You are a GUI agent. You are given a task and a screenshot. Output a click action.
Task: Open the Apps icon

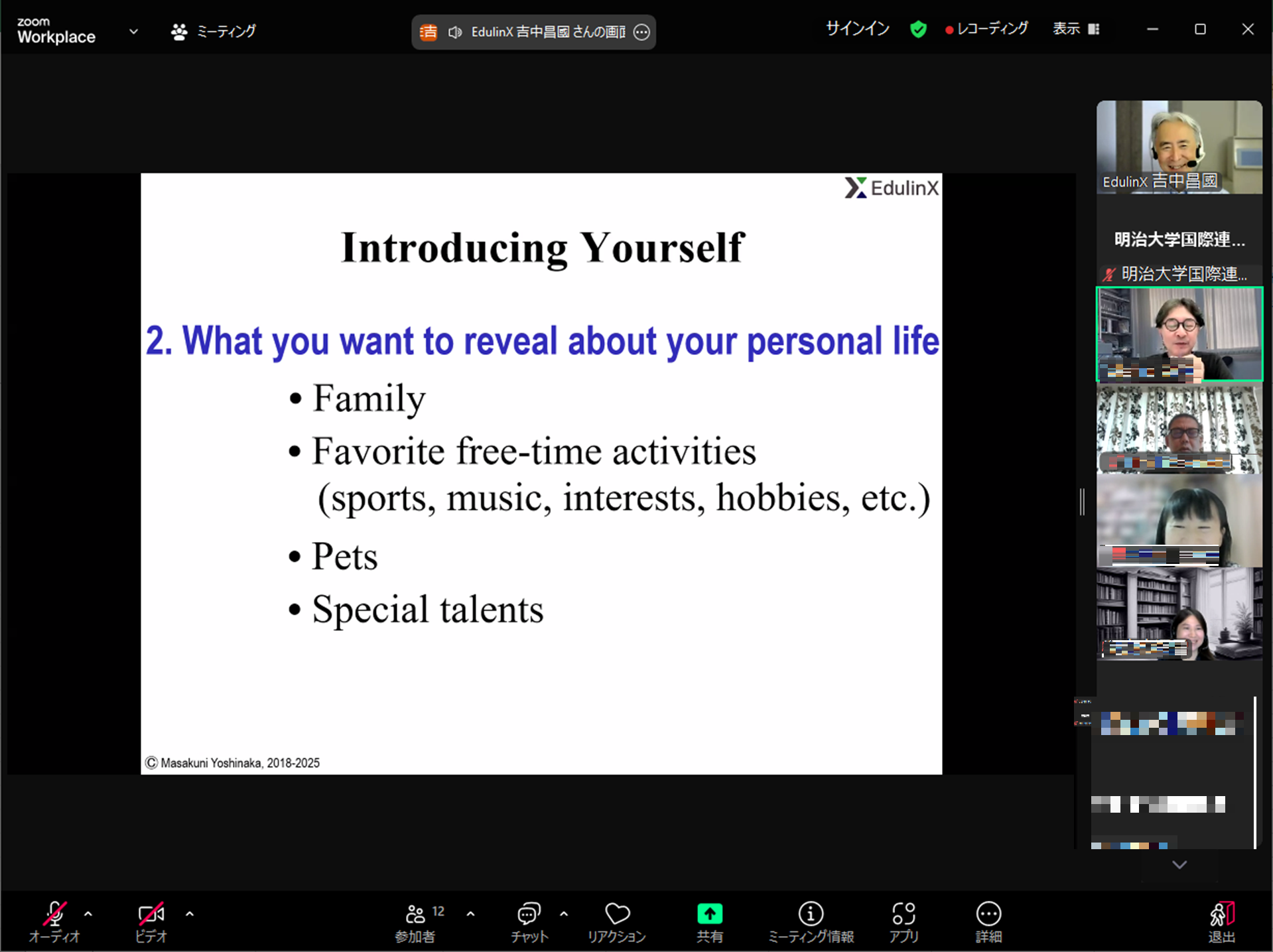903,915
